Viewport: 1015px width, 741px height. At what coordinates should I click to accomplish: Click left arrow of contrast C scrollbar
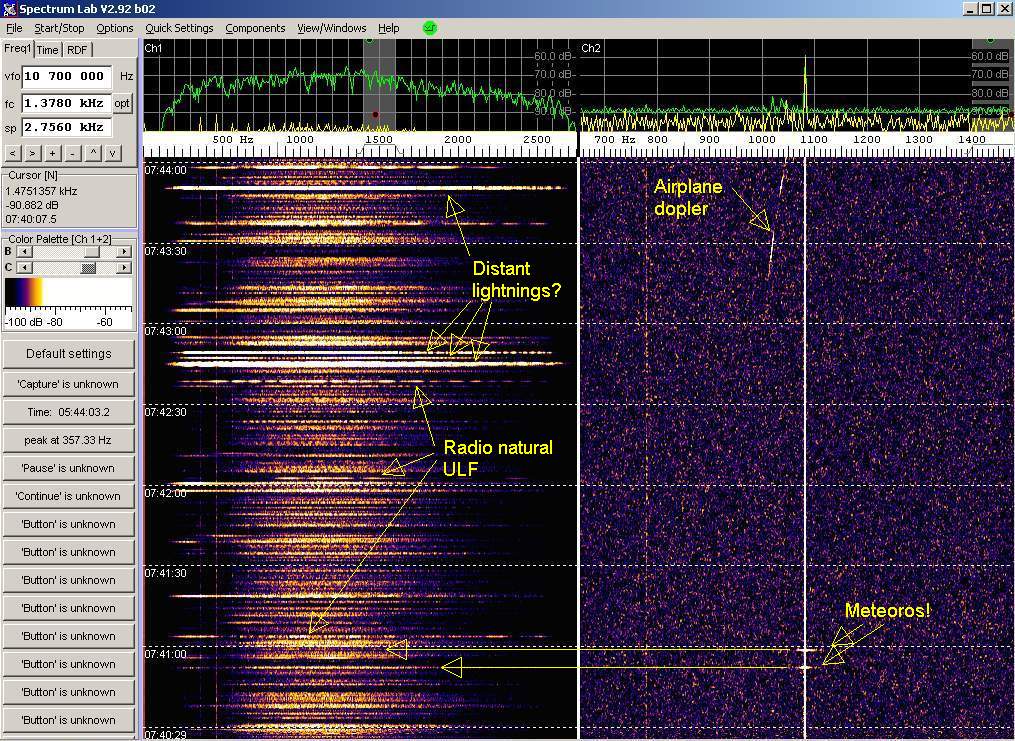click(24, 267)
